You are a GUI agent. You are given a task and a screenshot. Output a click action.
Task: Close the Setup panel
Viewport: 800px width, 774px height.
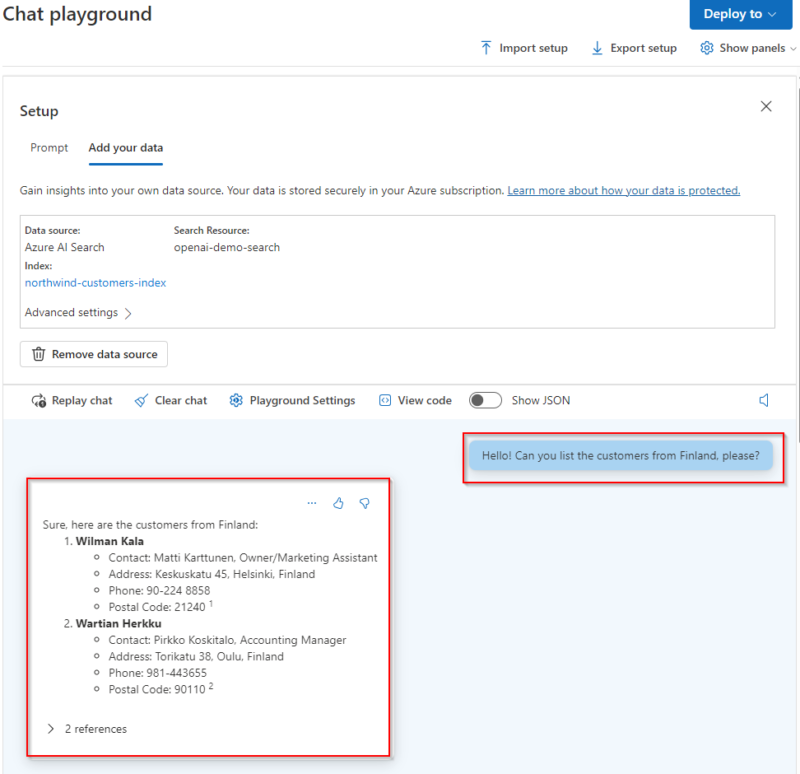766,106
